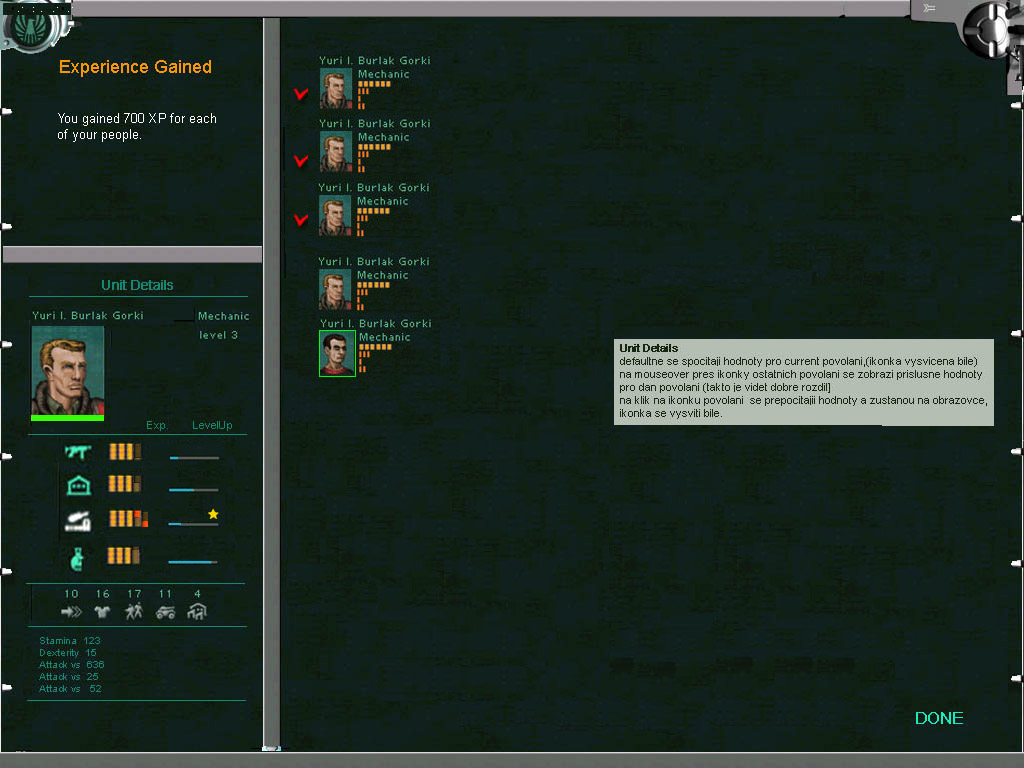
Task: Select the scientist bottle profession icon
Action: (x=77, y=558)
